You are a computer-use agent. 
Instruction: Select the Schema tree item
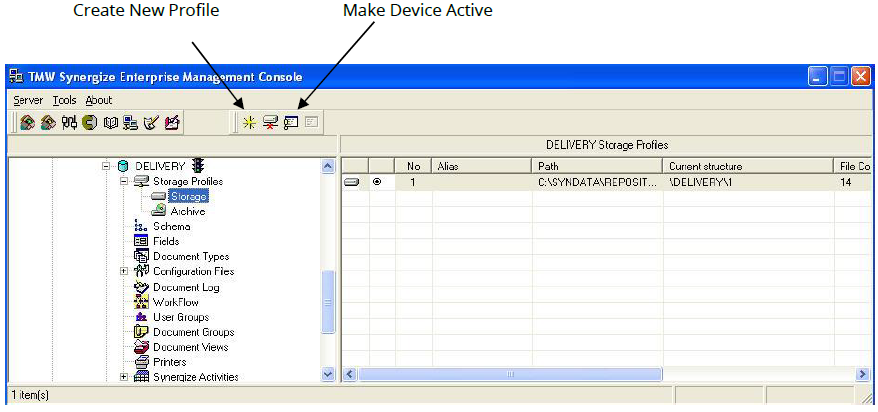point(170,226)
